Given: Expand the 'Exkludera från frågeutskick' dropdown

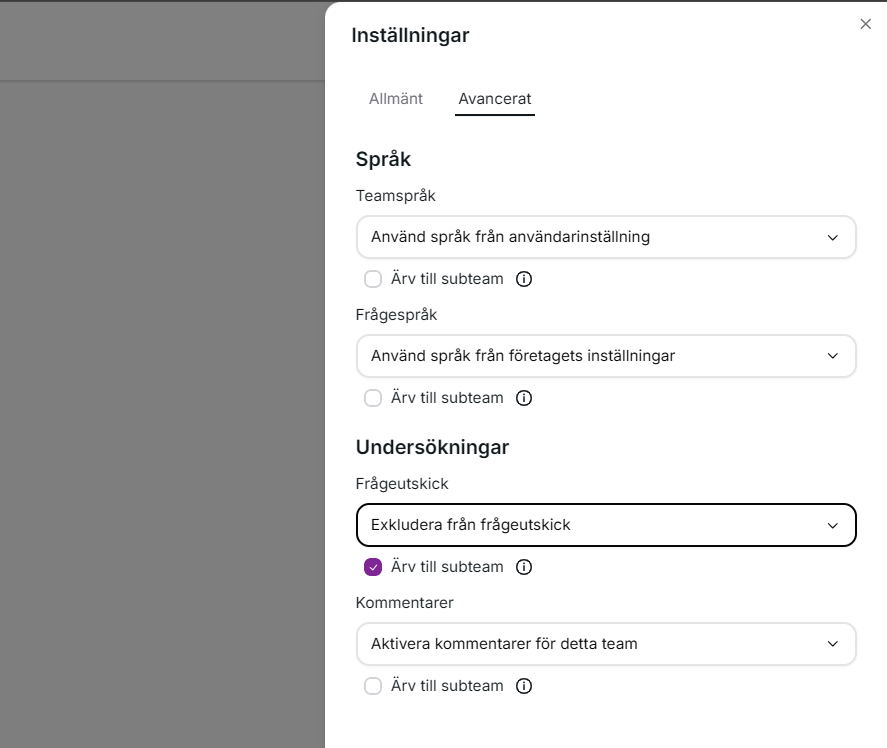Looking at the screenshot, I should 605,525.
